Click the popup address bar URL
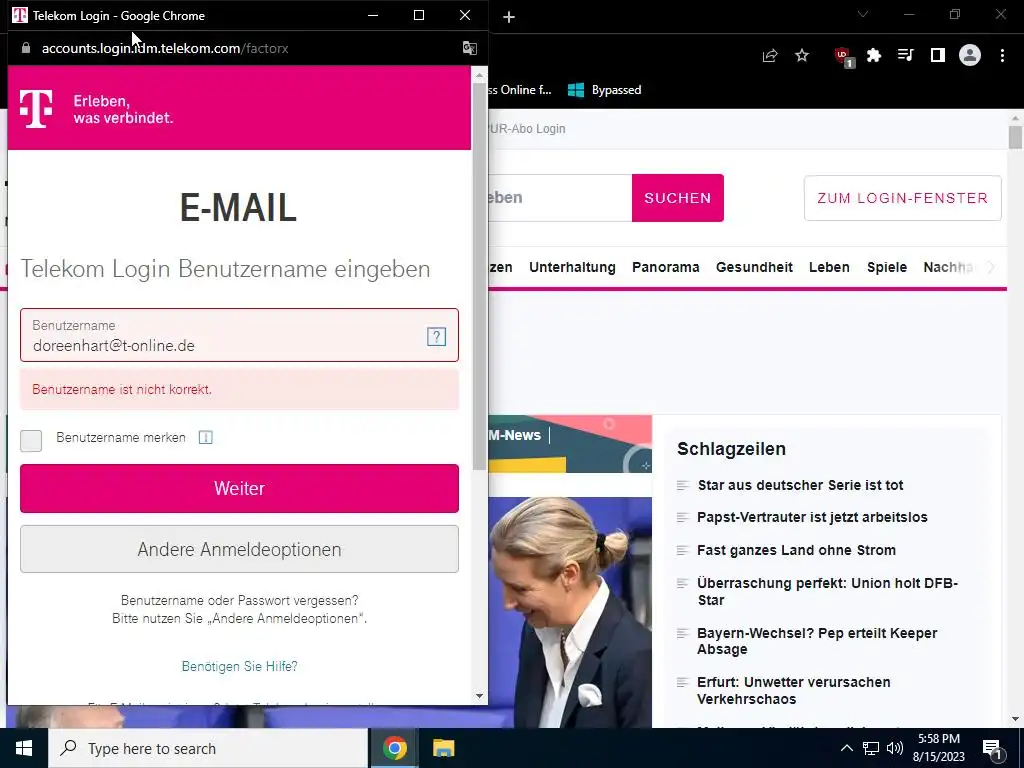Image resolution: width=1024 pixels, height=768 pixels. tap(165, 48)
